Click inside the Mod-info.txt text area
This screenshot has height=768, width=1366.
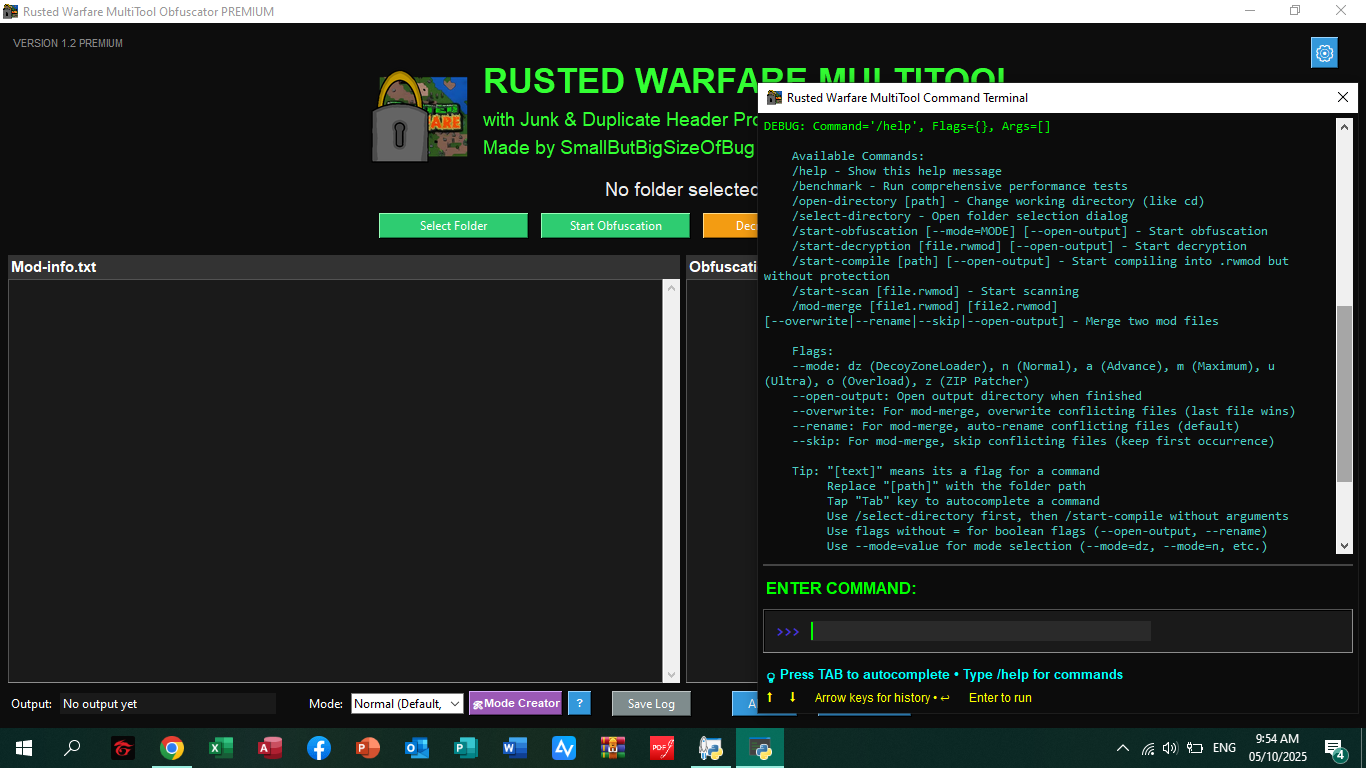pos(335,481)
